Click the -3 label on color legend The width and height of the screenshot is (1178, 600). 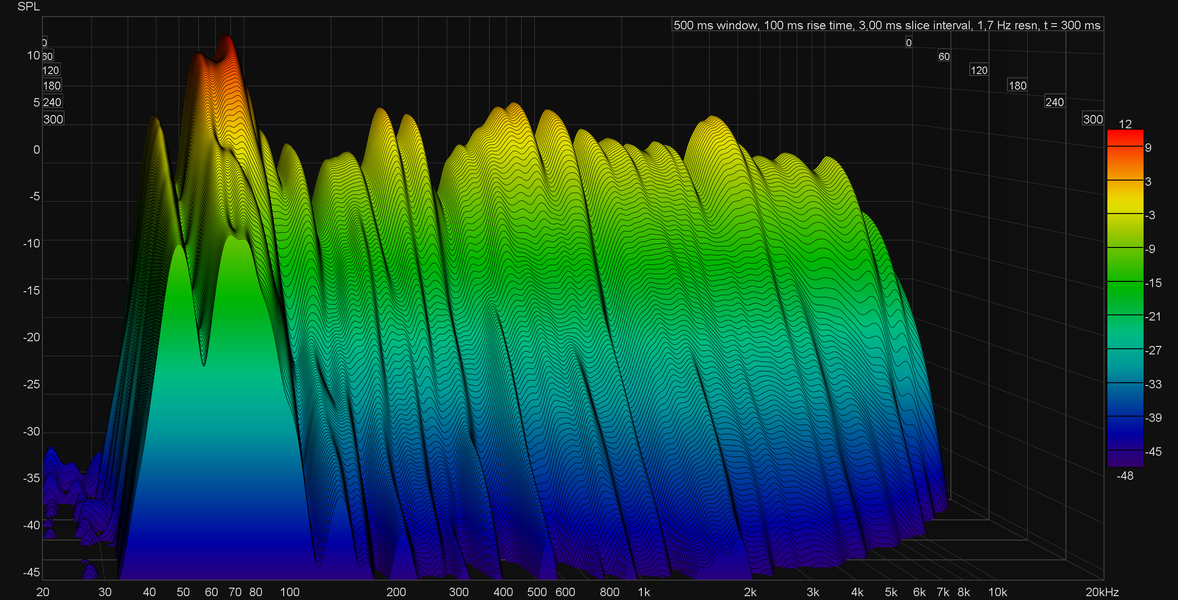tap(1151, 216)
